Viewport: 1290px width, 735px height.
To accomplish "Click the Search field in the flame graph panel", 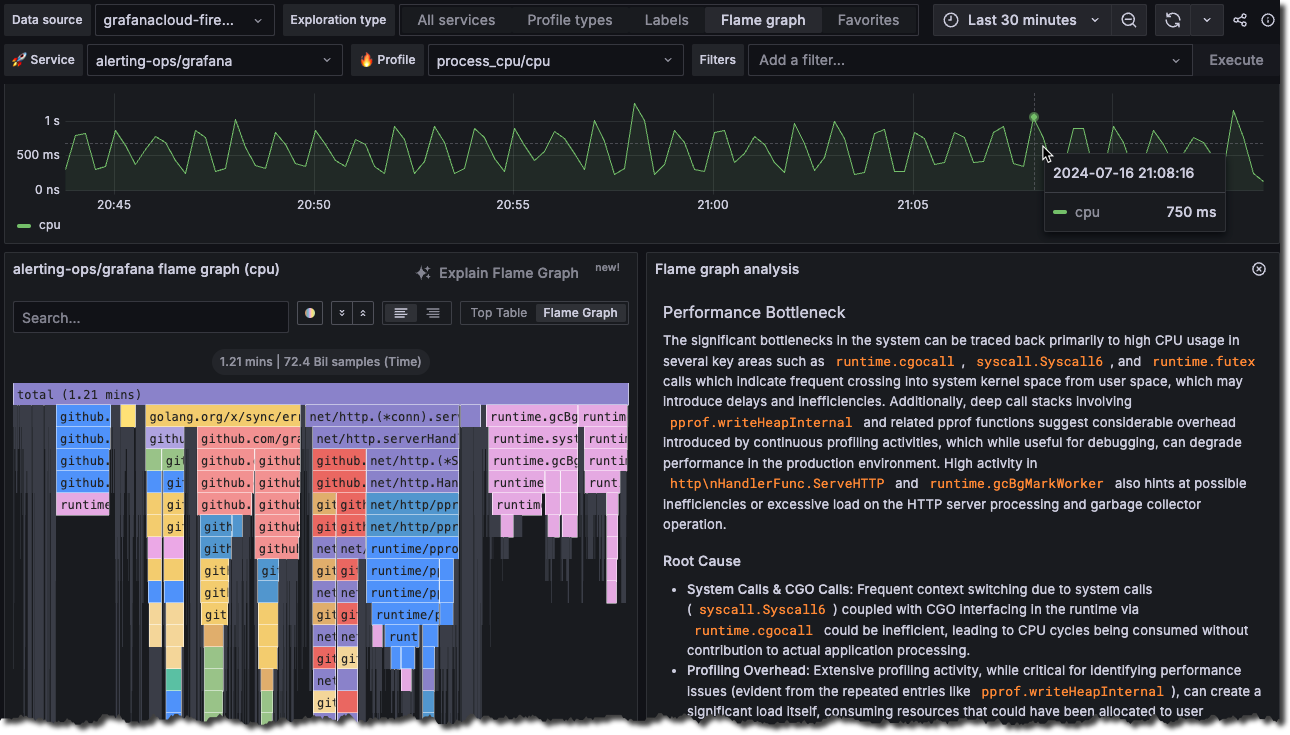I will 150,316.
